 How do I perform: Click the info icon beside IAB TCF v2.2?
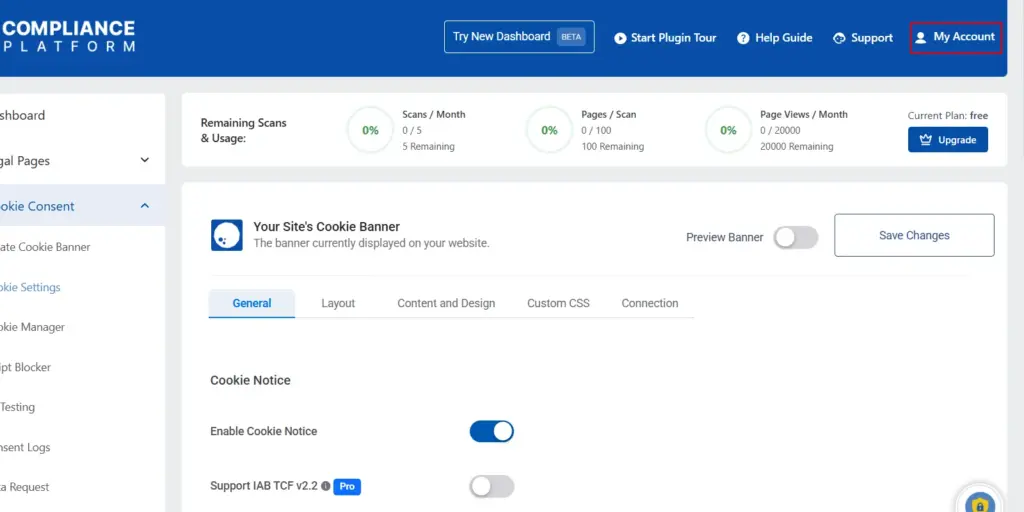(325, 486)
